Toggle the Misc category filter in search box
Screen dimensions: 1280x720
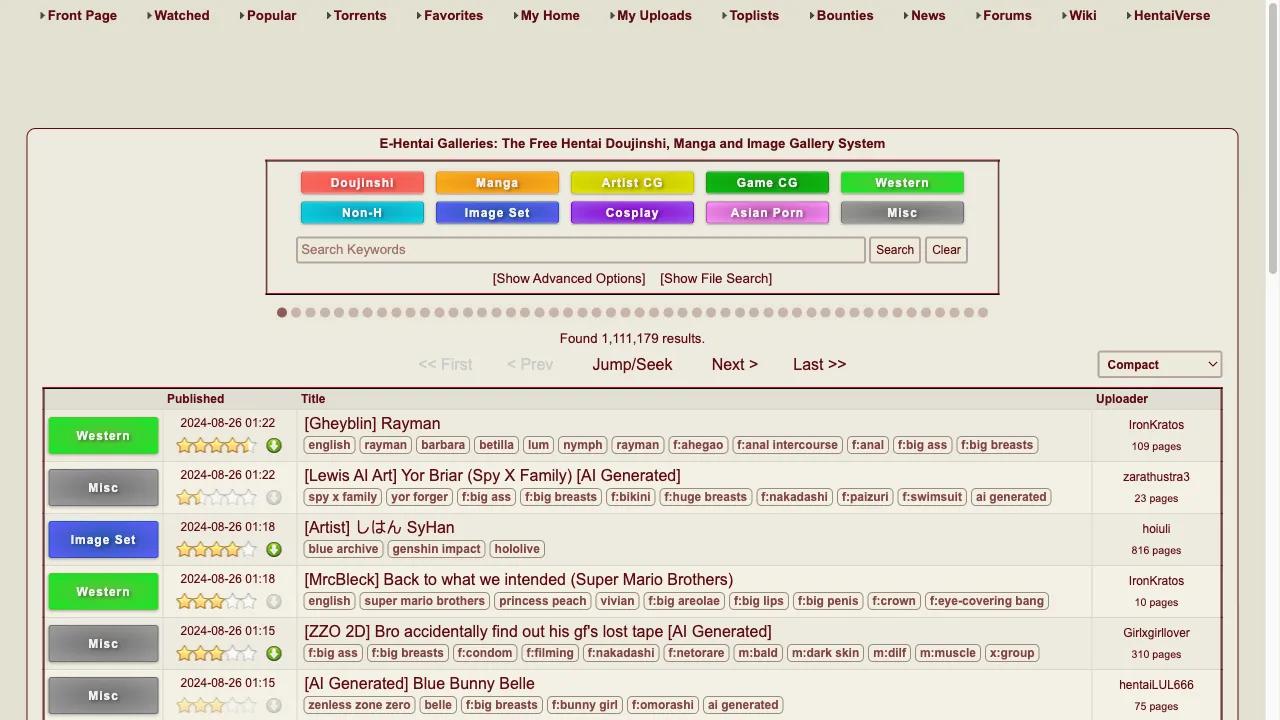902,213
